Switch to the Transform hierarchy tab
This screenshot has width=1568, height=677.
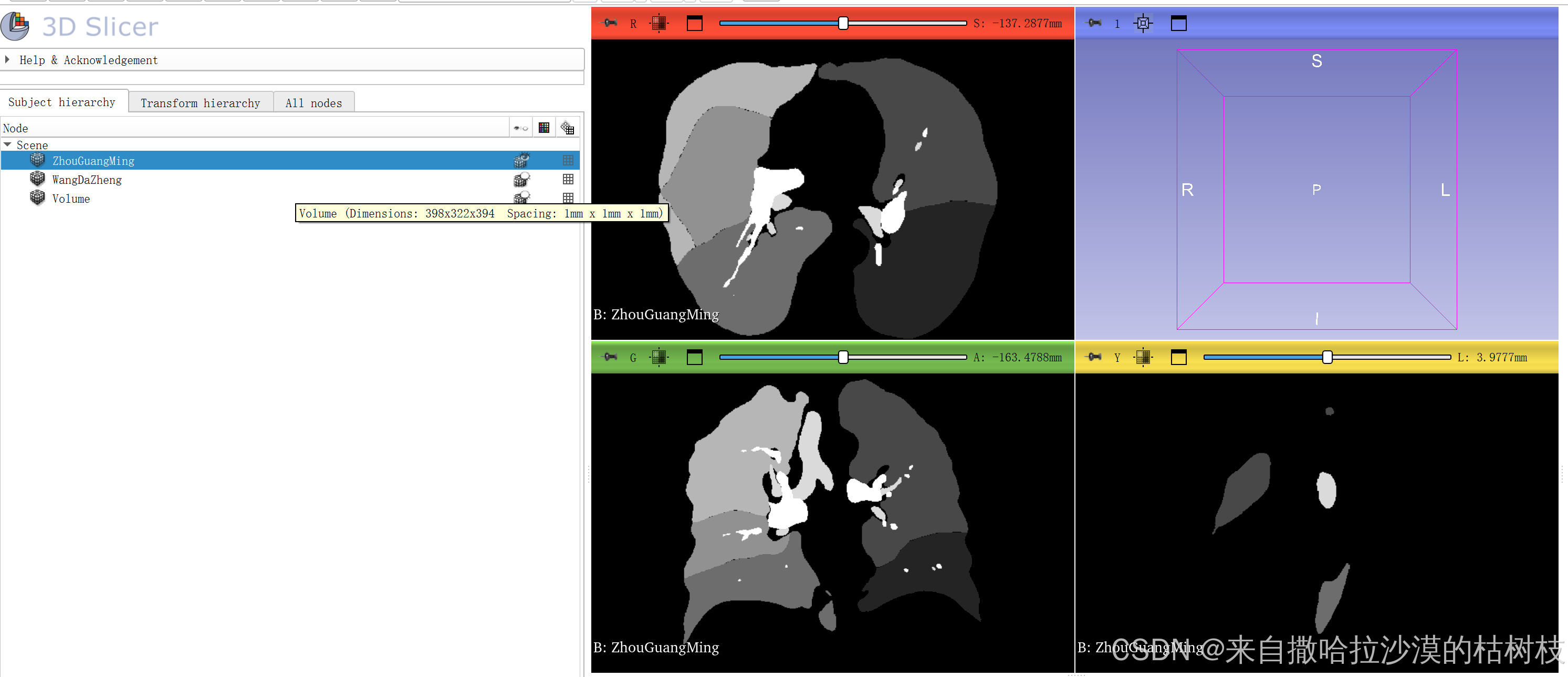pyautogui.click(x=200, y=103)
